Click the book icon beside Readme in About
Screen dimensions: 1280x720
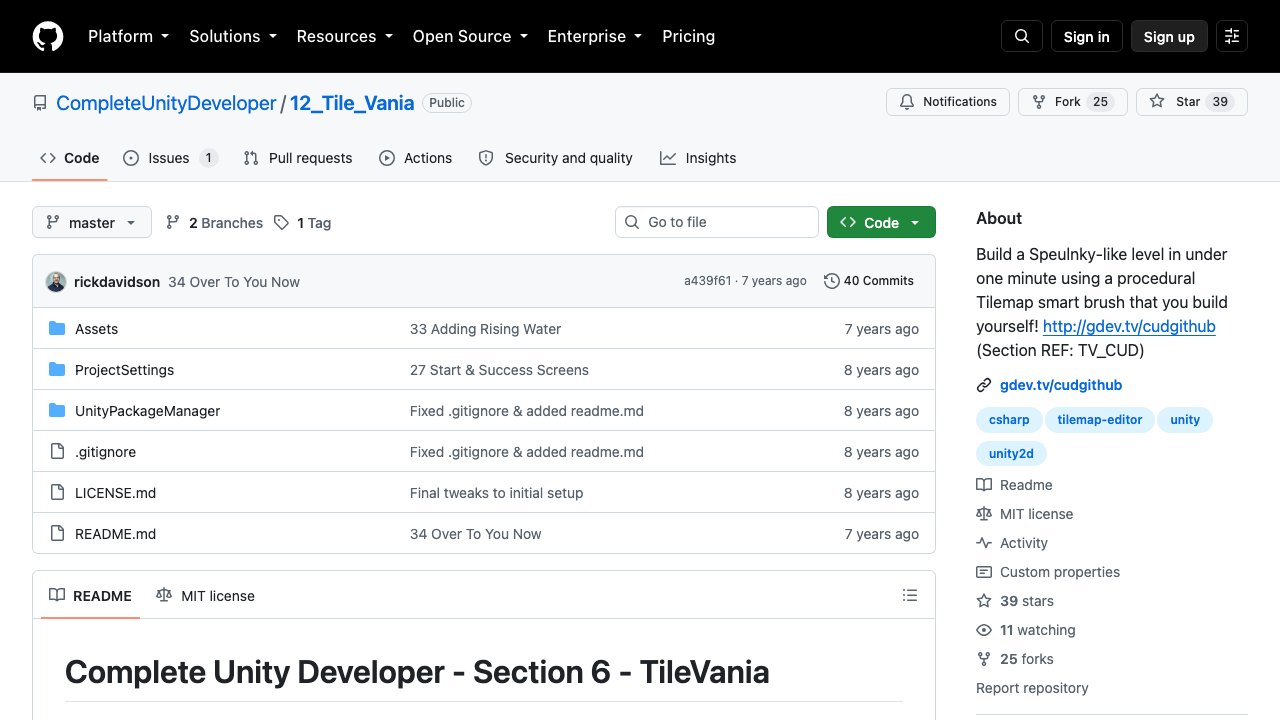984,485
